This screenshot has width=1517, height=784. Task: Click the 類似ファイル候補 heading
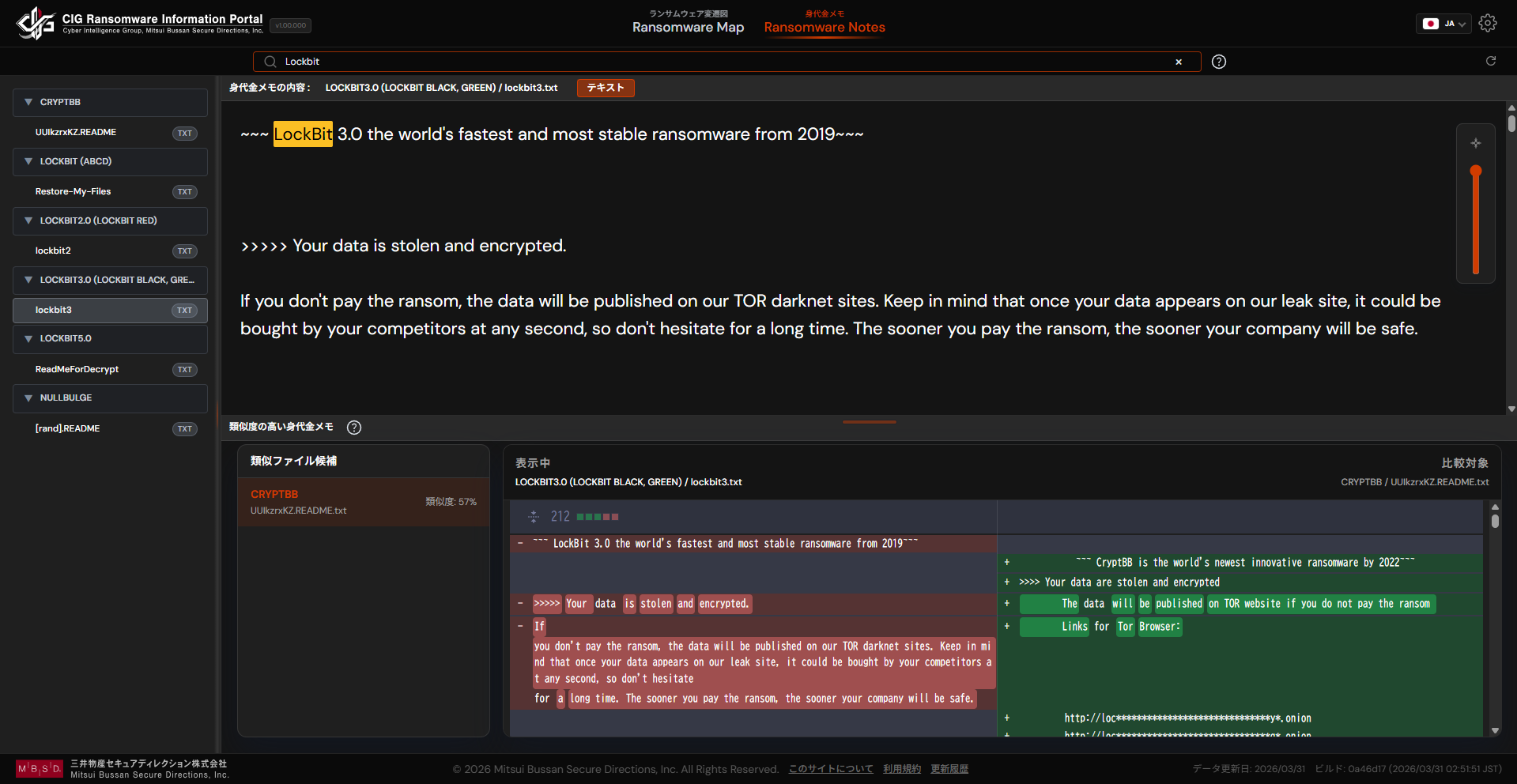point(293,461)
